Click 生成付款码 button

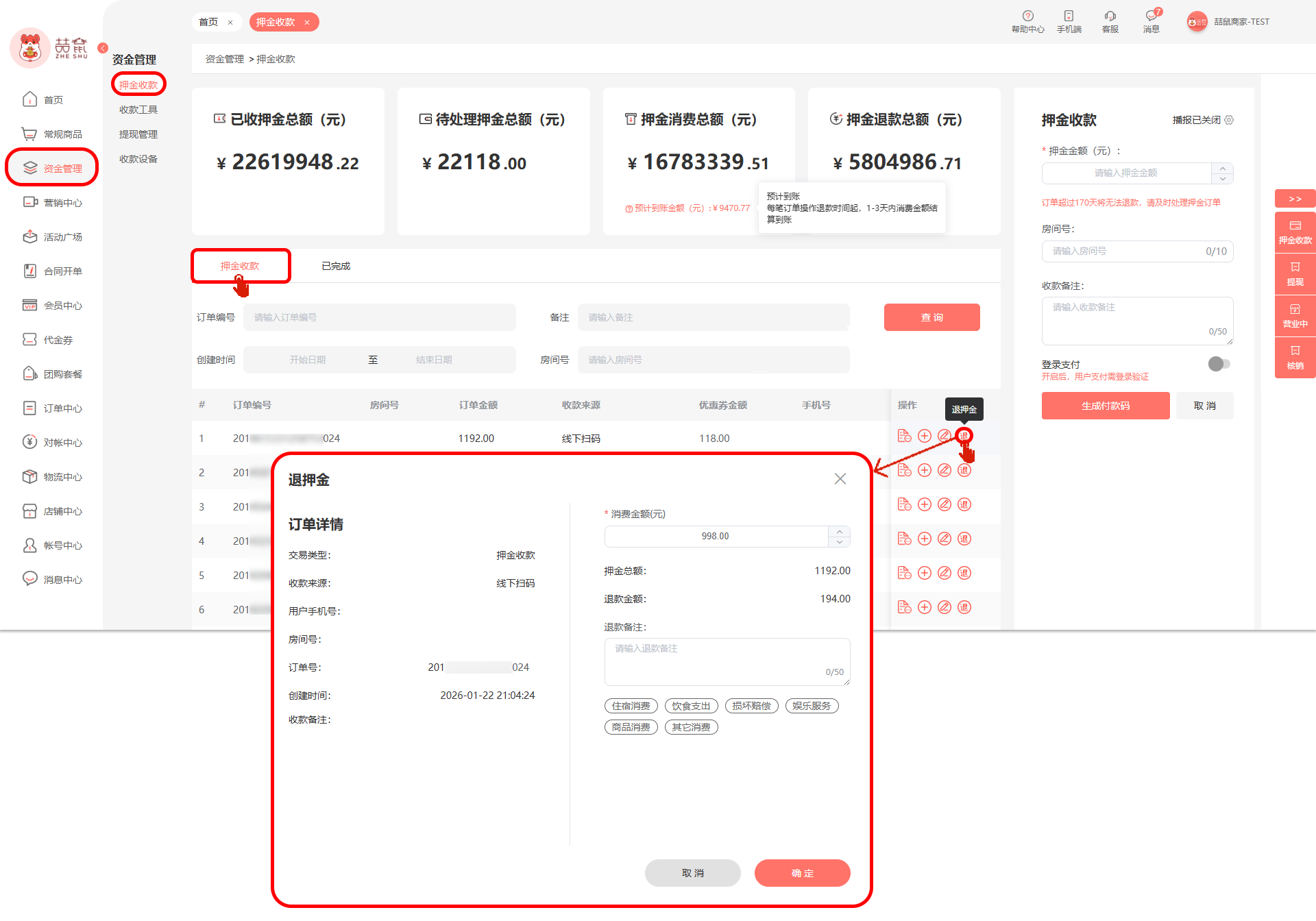point(1105,406)
